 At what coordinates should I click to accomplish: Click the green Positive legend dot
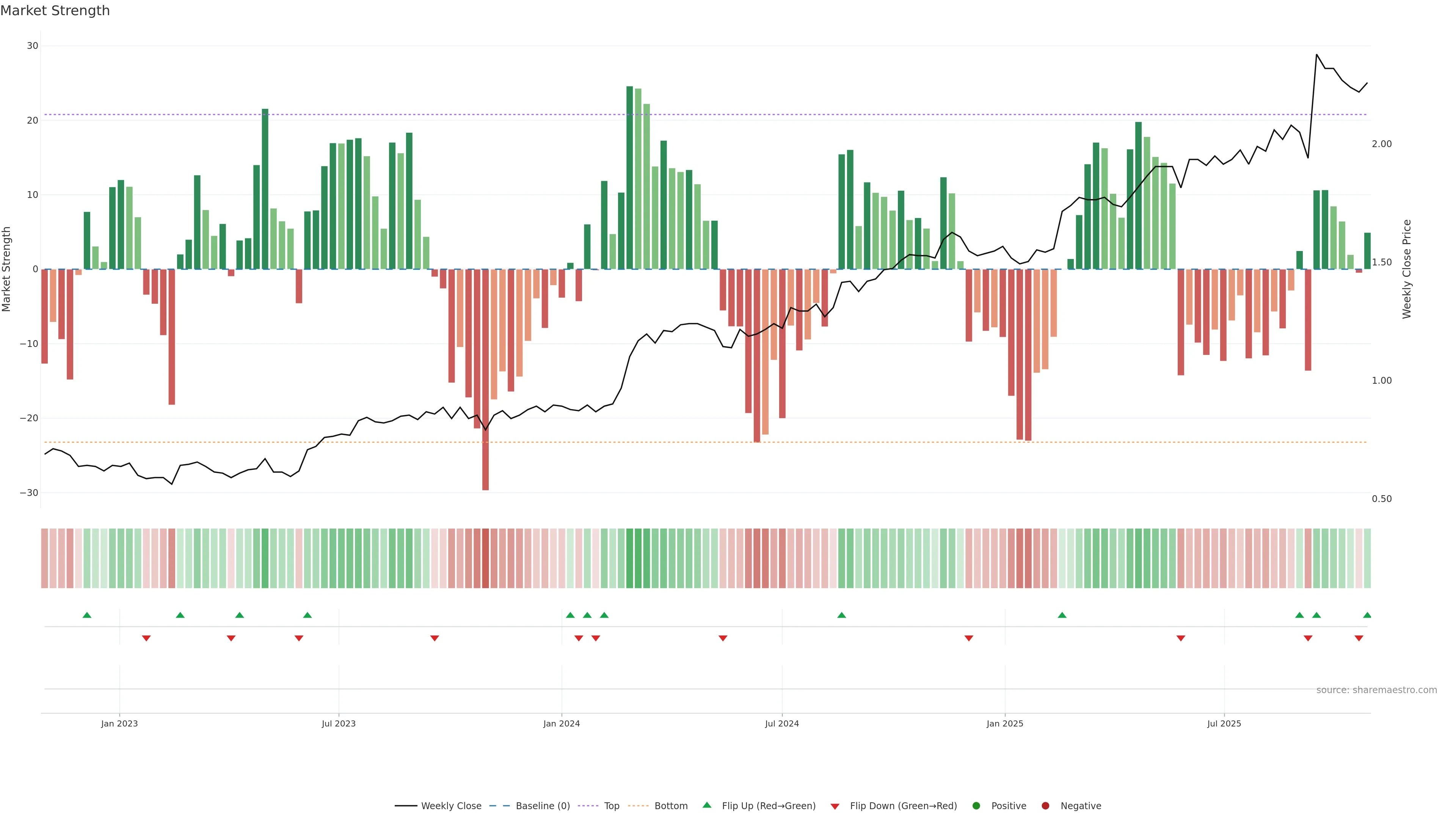pos(976,806)
